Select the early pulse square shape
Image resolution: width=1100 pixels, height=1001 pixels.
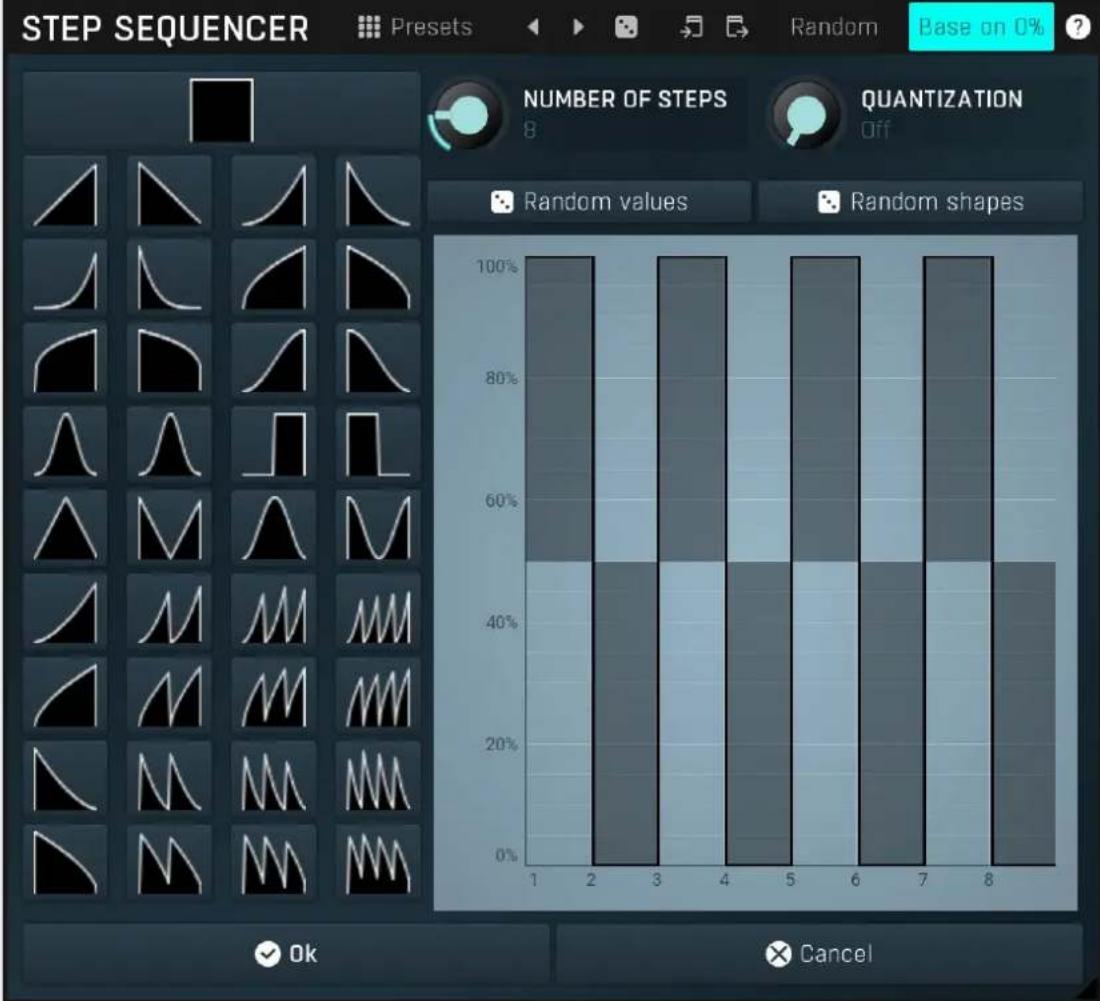(377, 445)
